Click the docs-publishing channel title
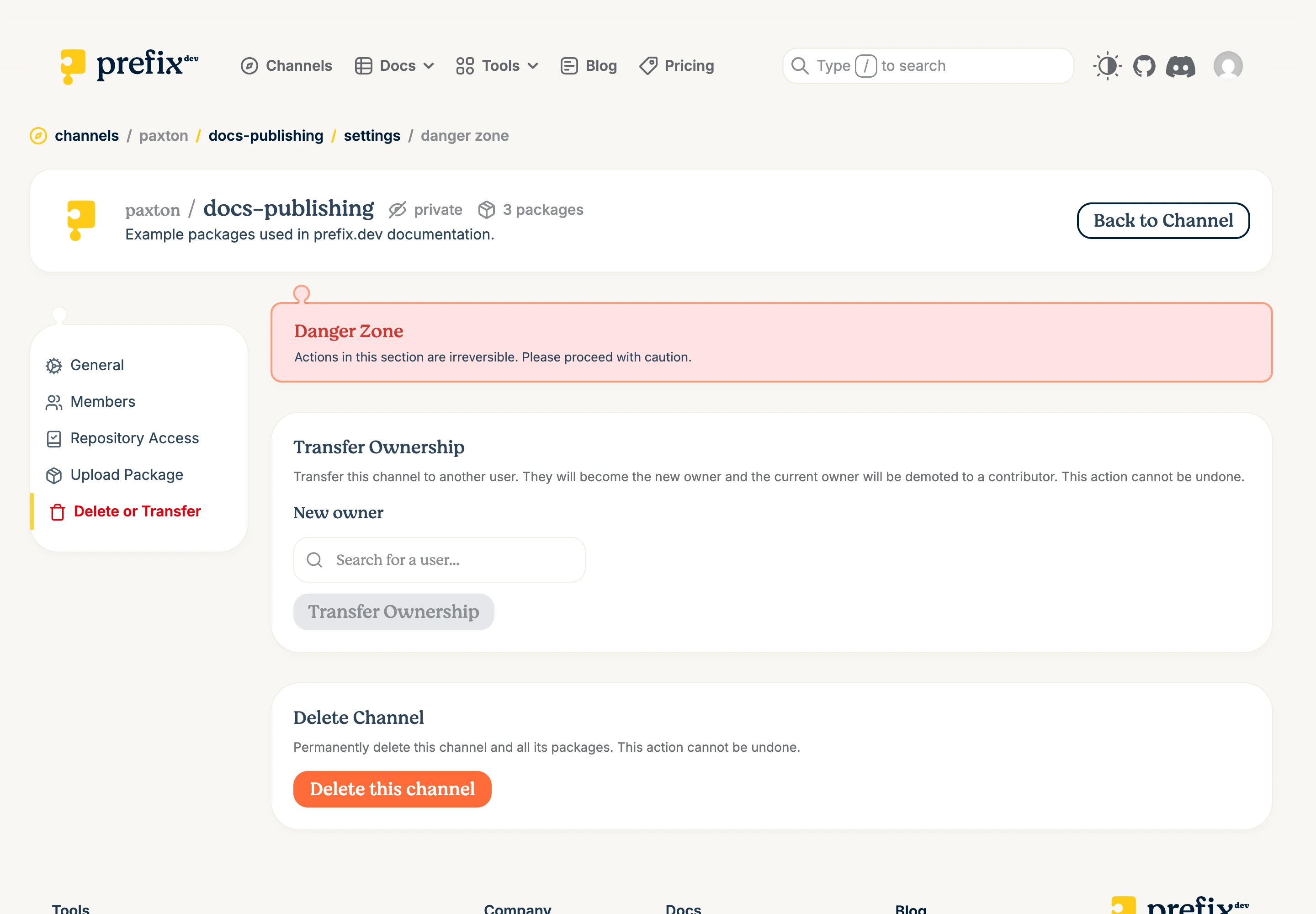 point(289,208)
